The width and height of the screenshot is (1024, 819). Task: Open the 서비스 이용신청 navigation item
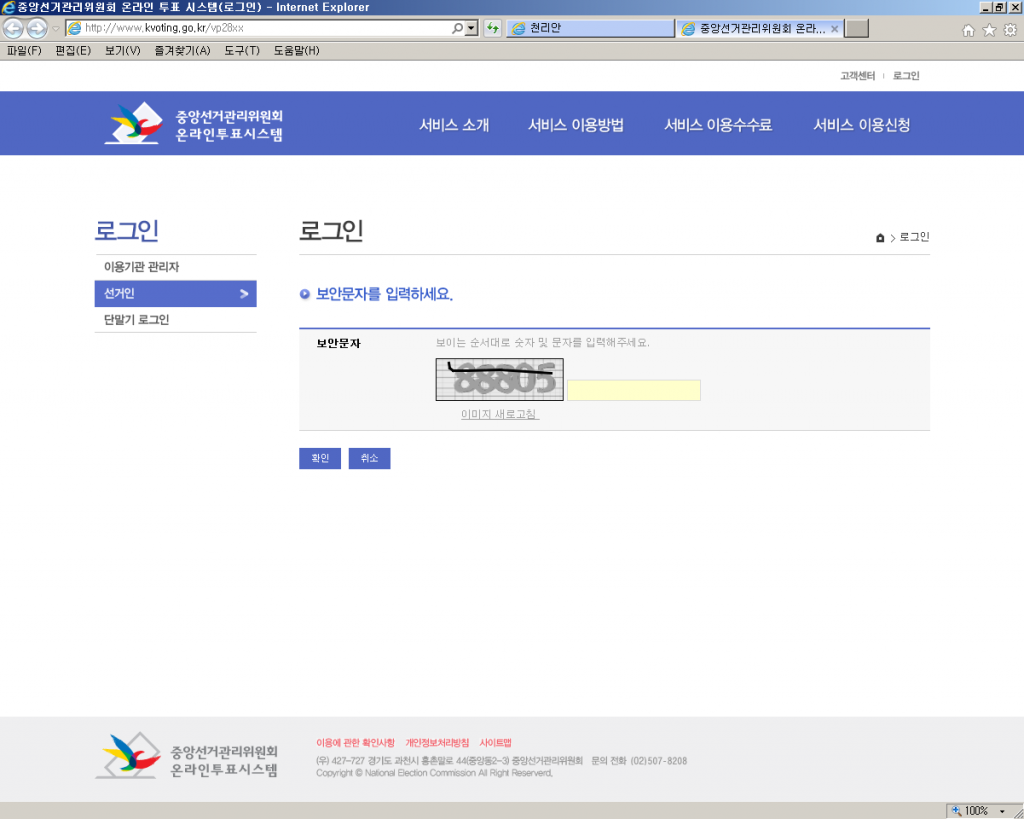(x=861, y=125)
